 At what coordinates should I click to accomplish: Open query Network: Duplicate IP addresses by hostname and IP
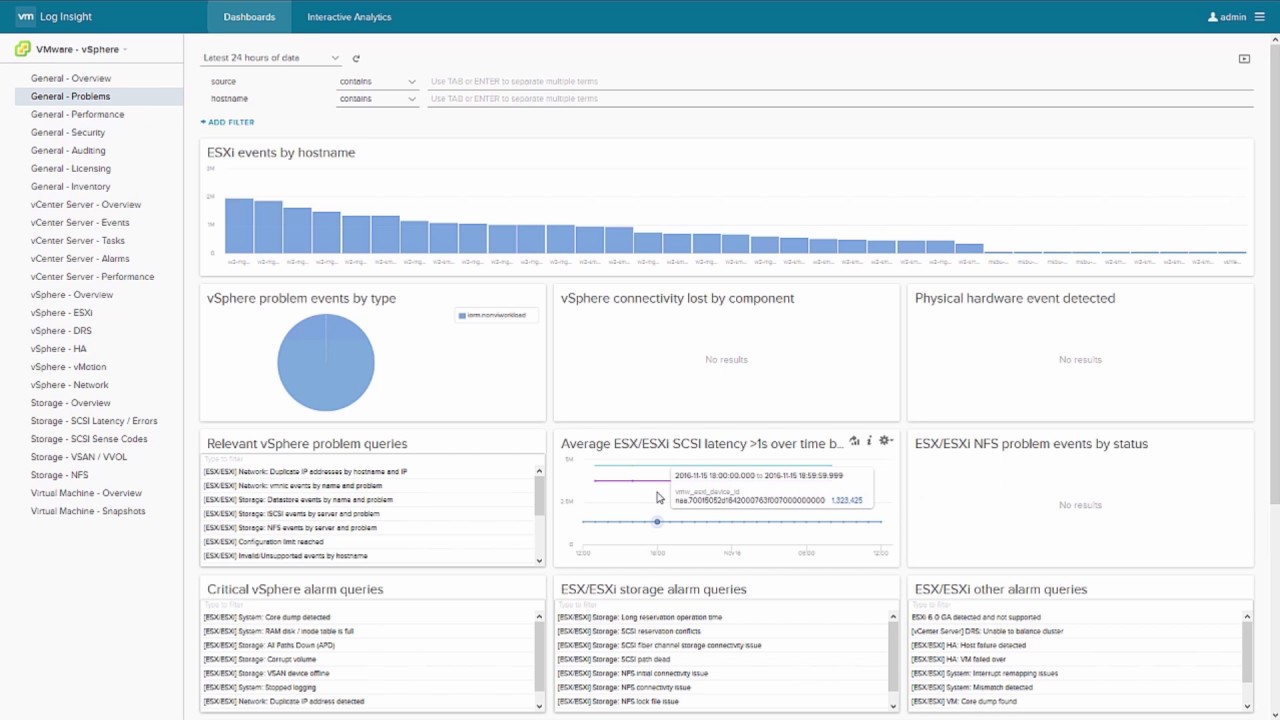coord(305,472)
